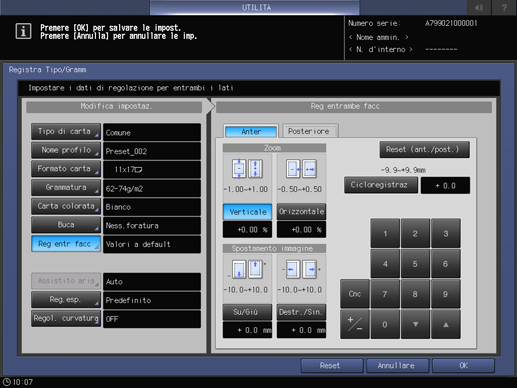Click Reset (ant./post.) button

424,150
